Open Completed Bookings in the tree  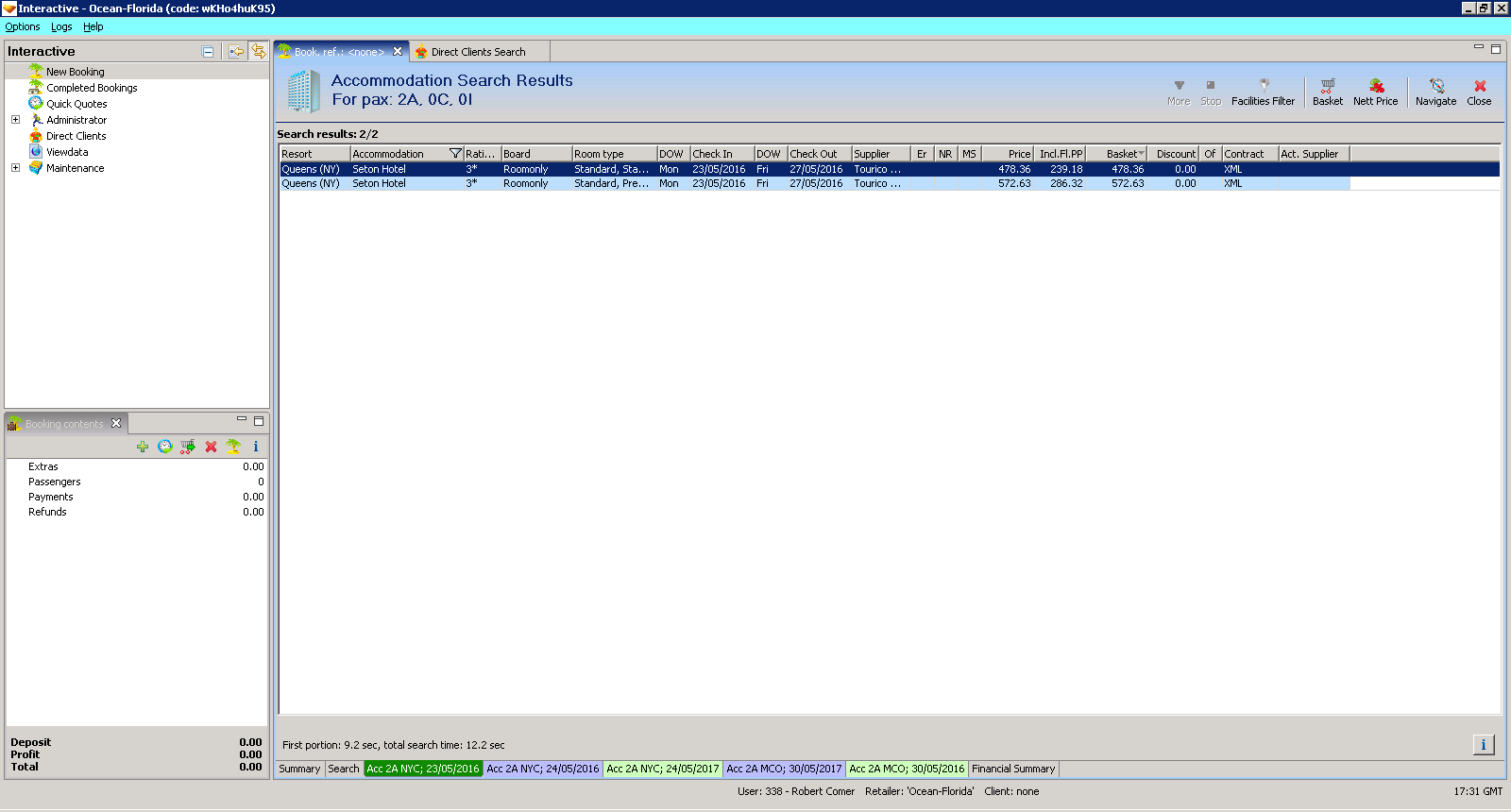92,88
